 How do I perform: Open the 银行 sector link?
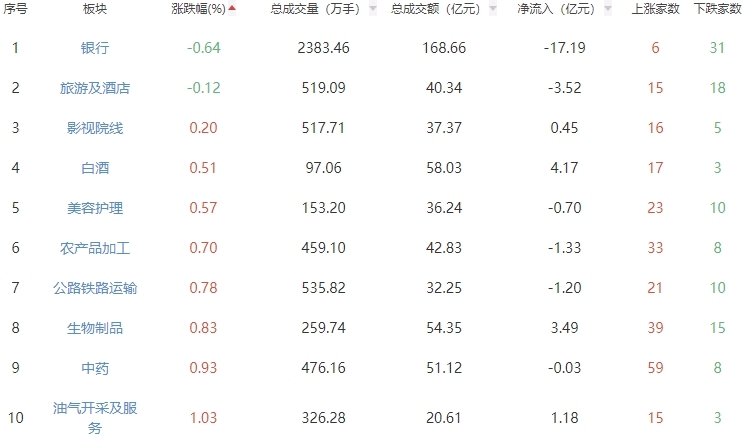coord(95,48)
